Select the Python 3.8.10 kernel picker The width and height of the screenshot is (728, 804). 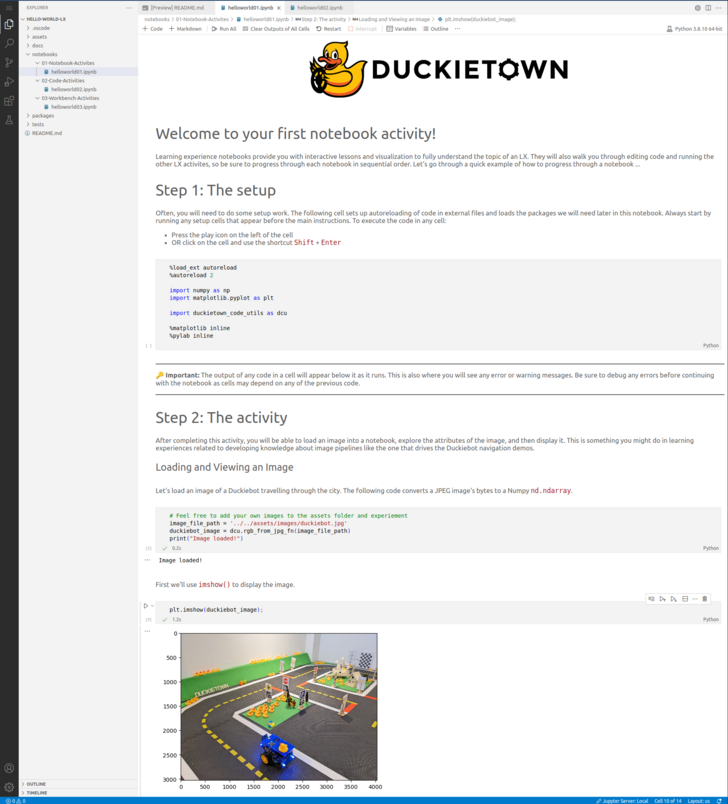(x=694, y=29)
